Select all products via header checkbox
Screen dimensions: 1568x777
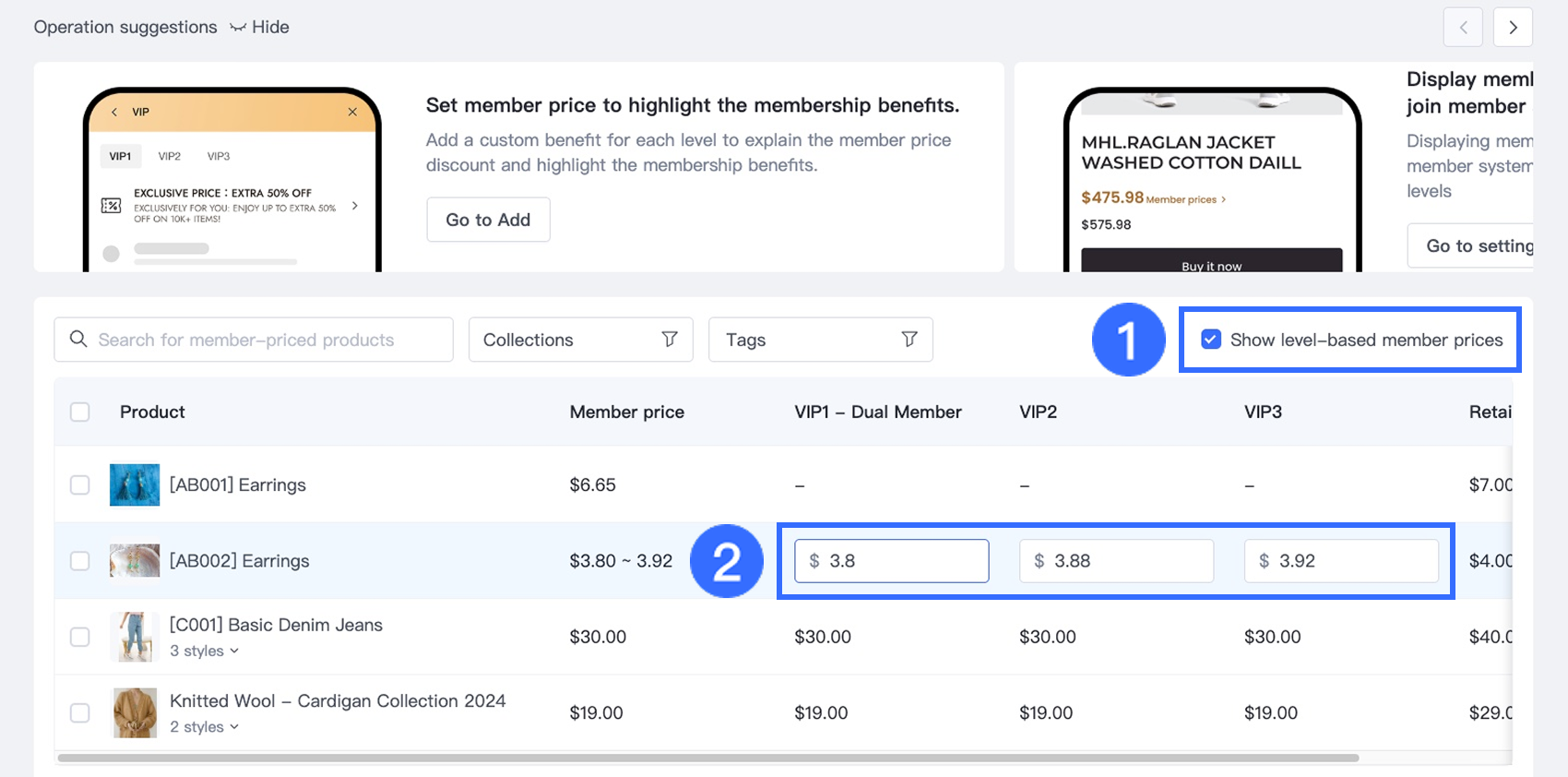point(80,412)
